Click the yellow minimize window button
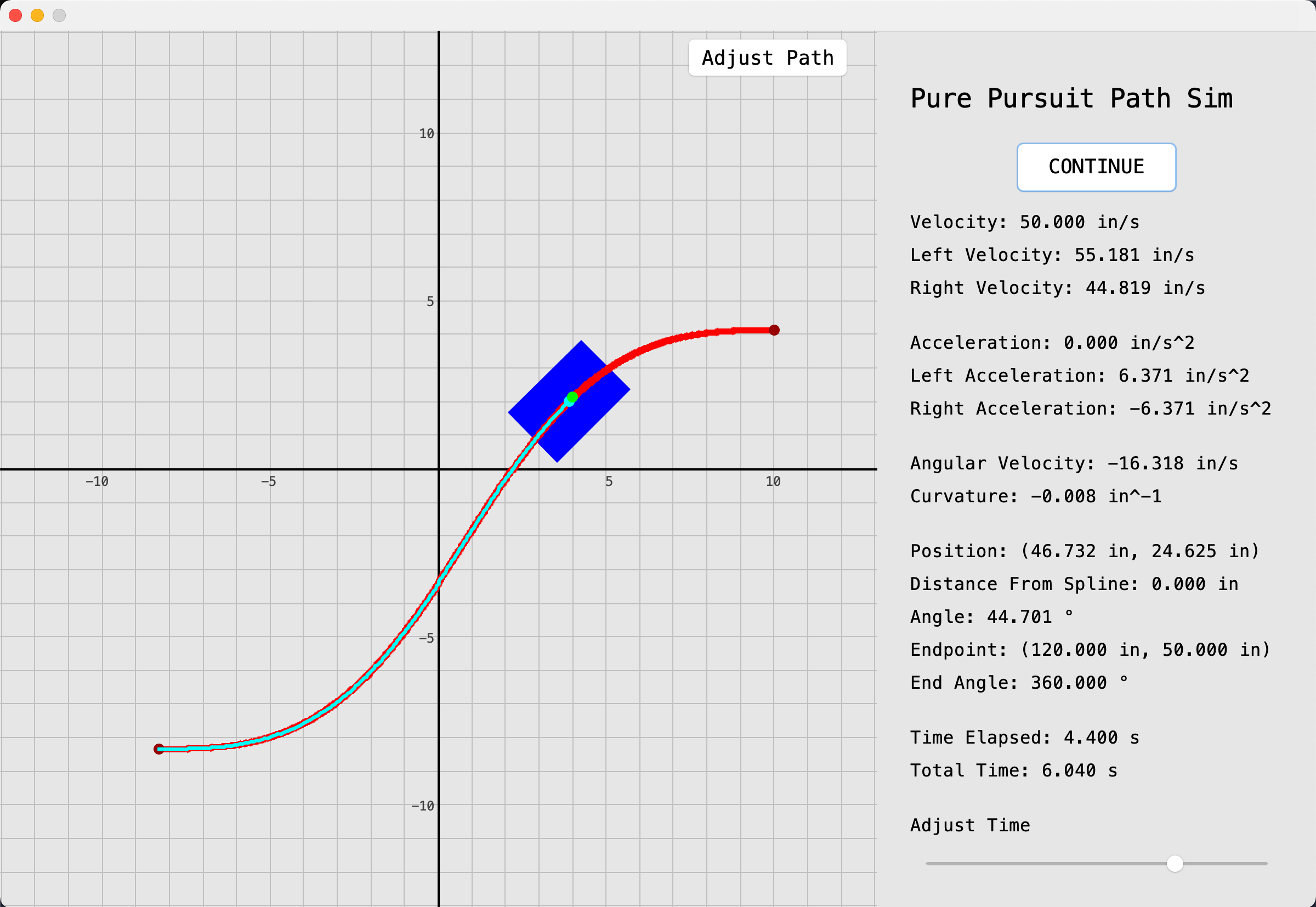1316x907 pixels. (x=37, y=15)
